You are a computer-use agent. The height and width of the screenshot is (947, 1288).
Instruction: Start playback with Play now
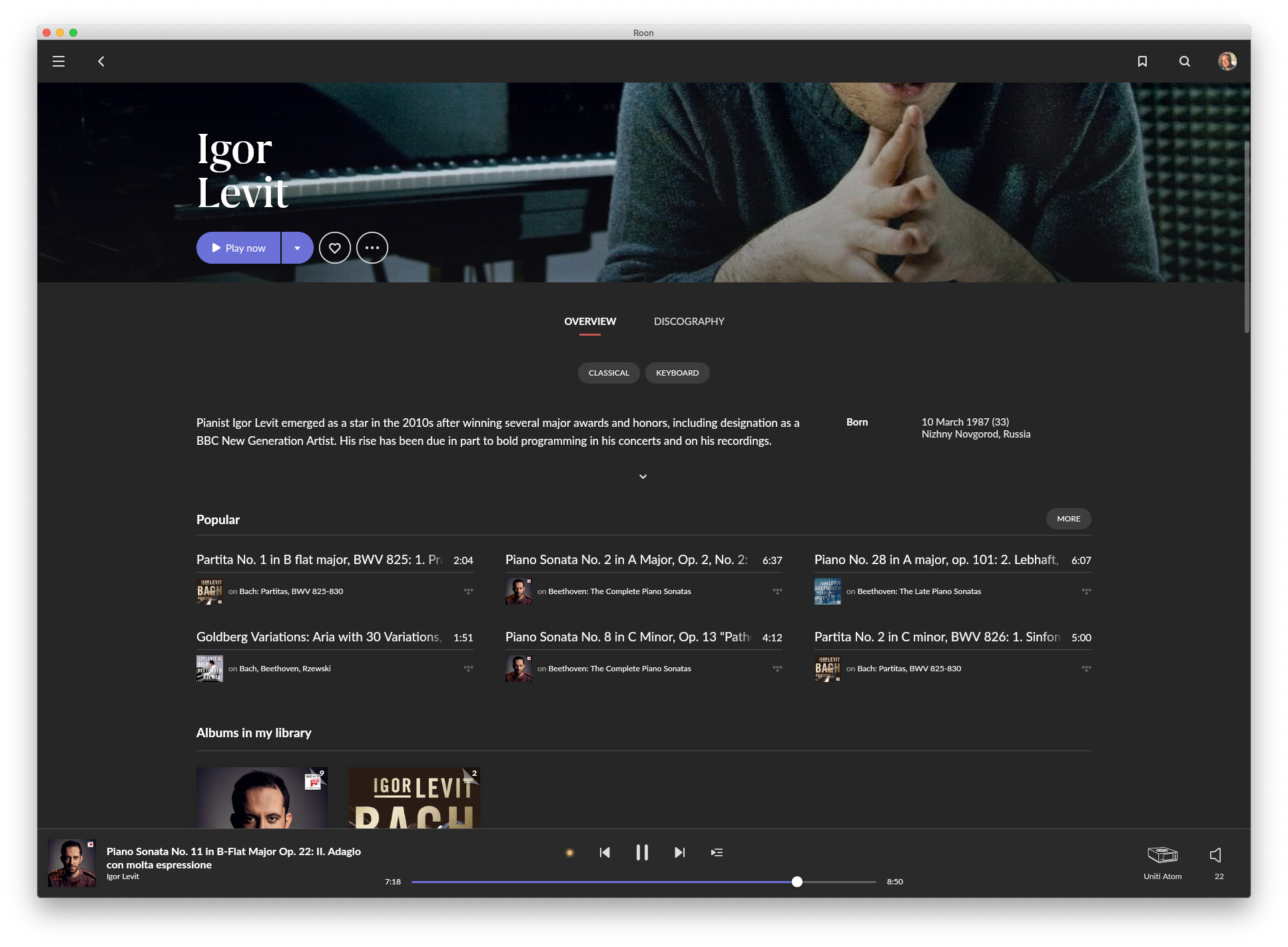tap(238, 248)
